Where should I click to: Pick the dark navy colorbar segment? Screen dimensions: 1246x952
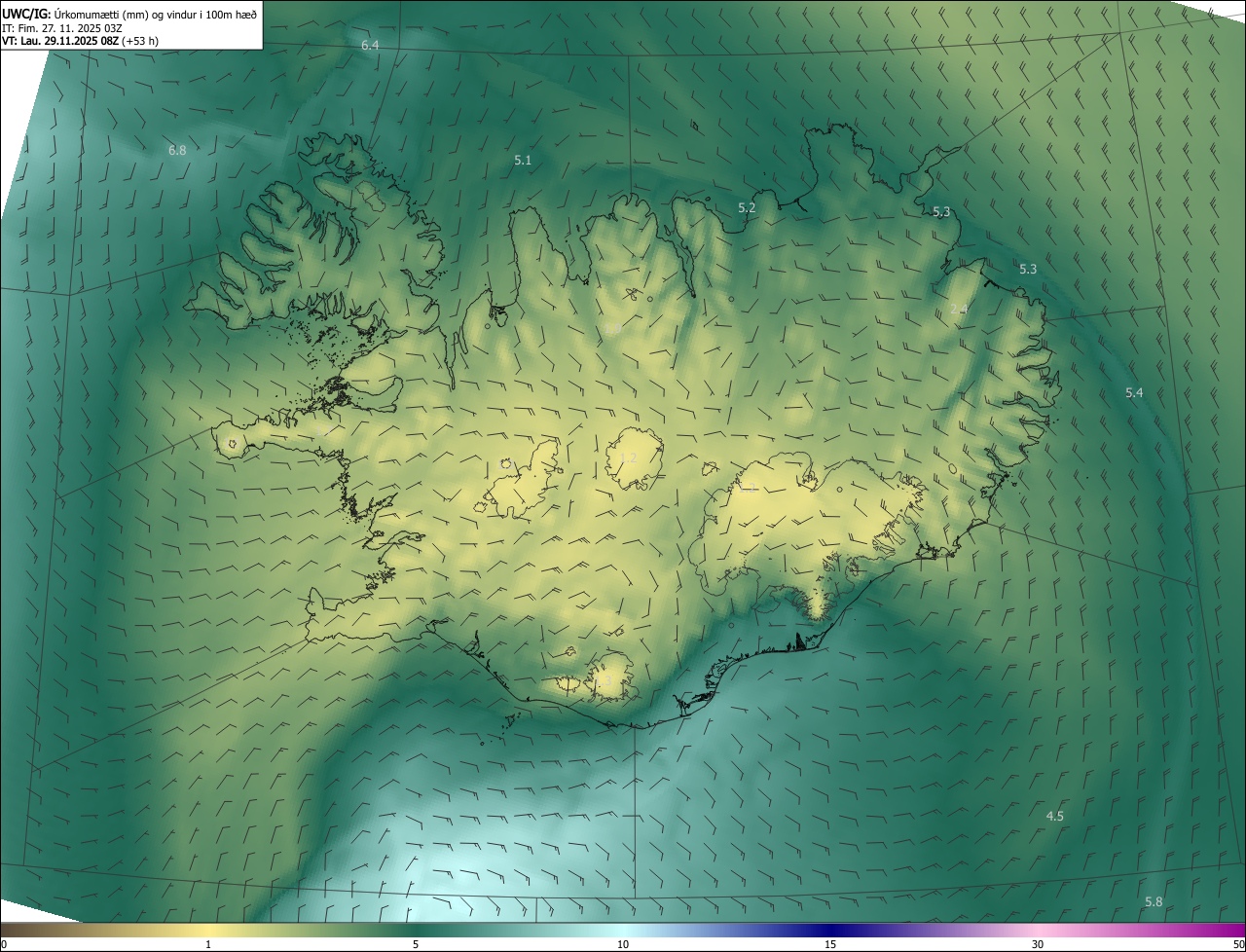point(830,930)
